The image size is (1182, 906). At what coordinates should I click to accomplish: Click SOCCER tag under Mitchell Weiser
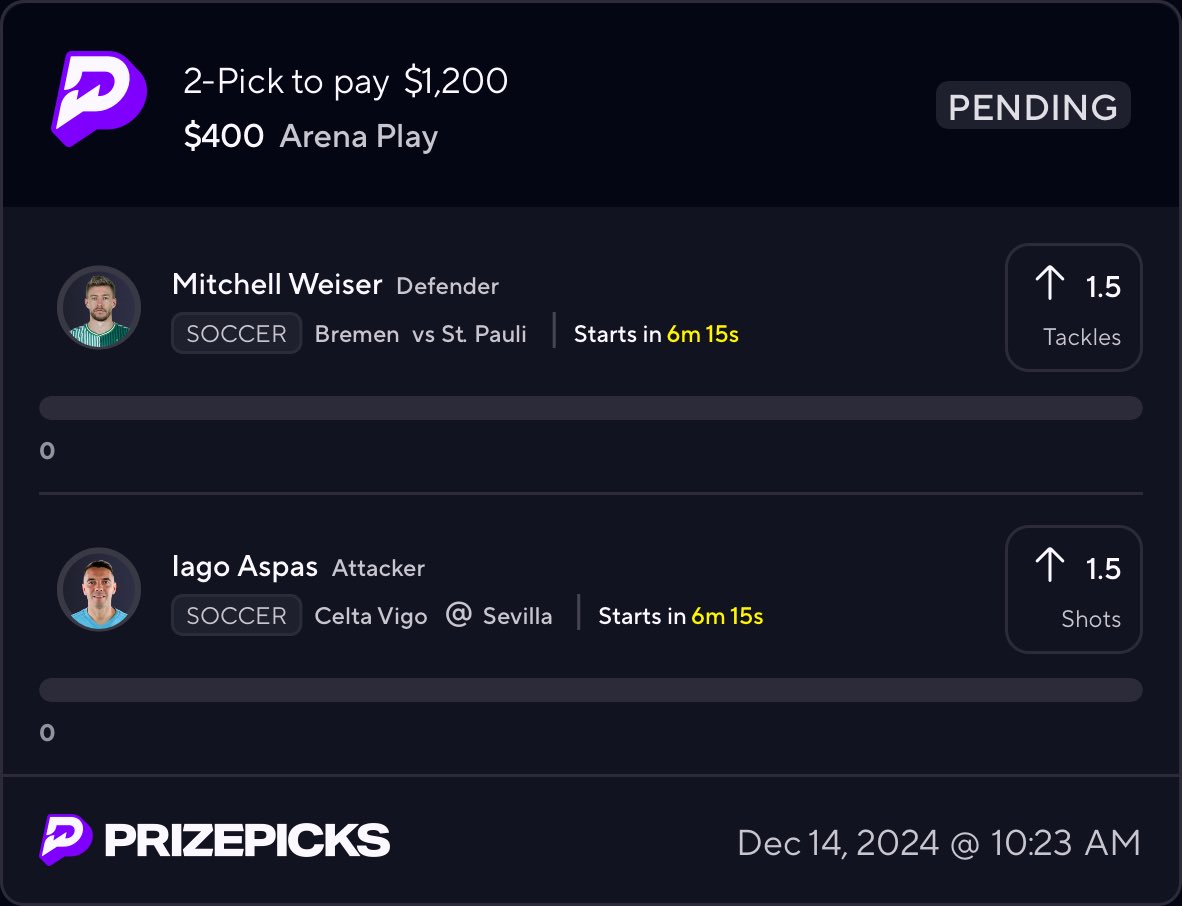(x=237, y=333)
